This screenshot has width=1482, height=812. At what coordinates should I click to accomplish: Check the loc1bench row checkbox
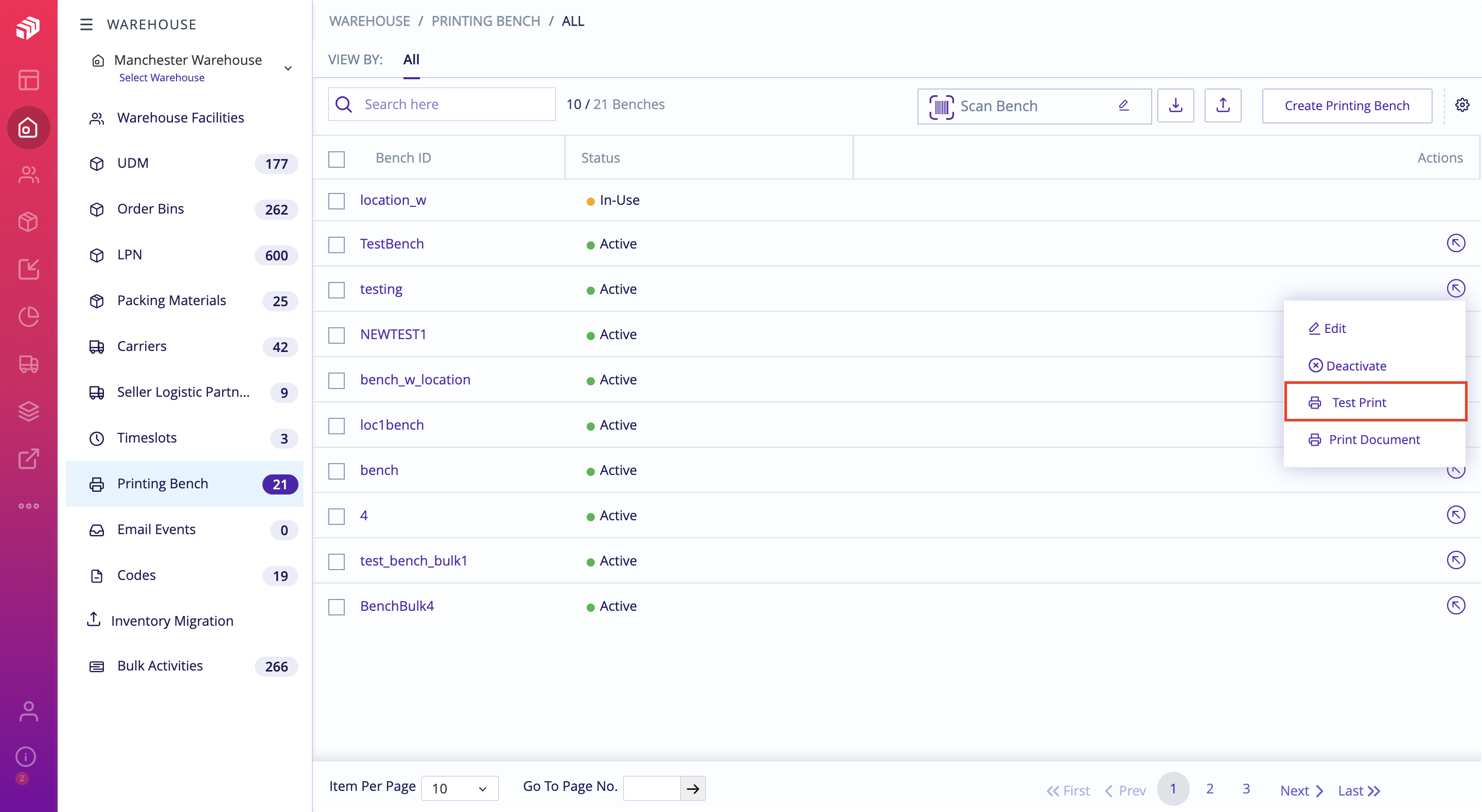click(337, 426)
